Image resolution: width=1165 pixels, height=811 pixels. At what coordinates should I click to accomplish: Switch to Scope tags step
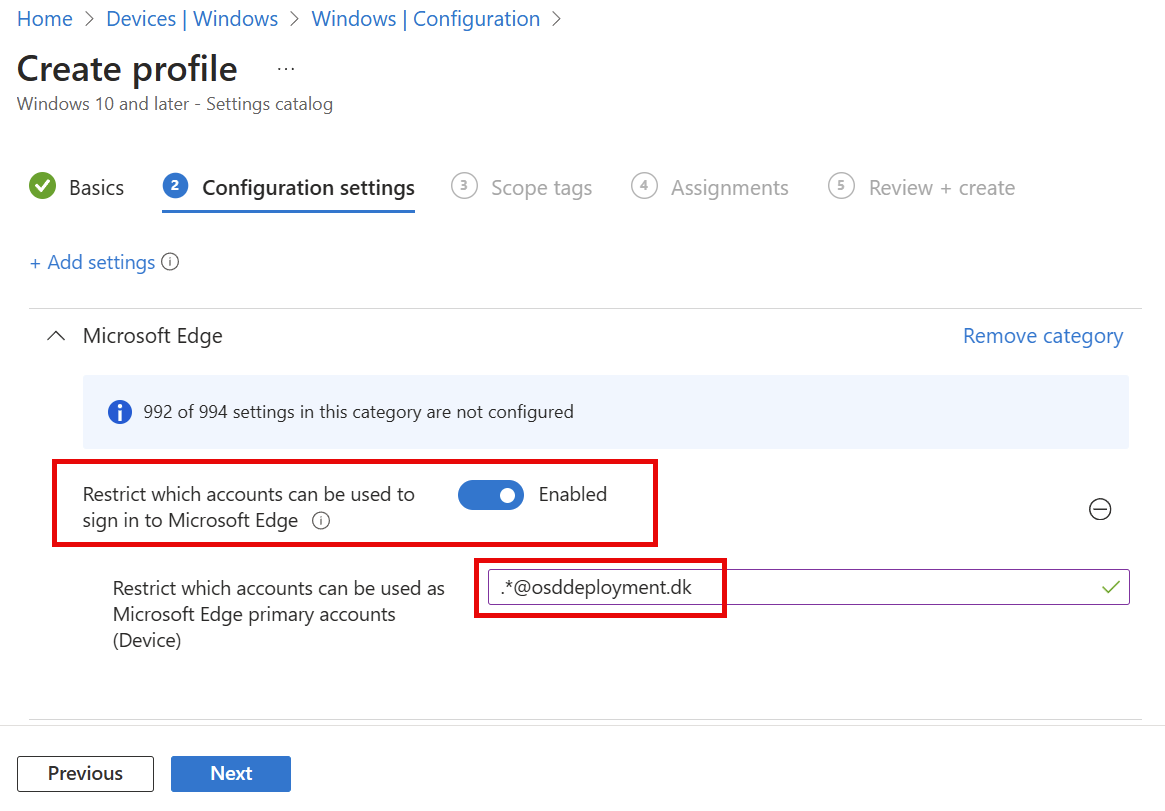point(541,188)
